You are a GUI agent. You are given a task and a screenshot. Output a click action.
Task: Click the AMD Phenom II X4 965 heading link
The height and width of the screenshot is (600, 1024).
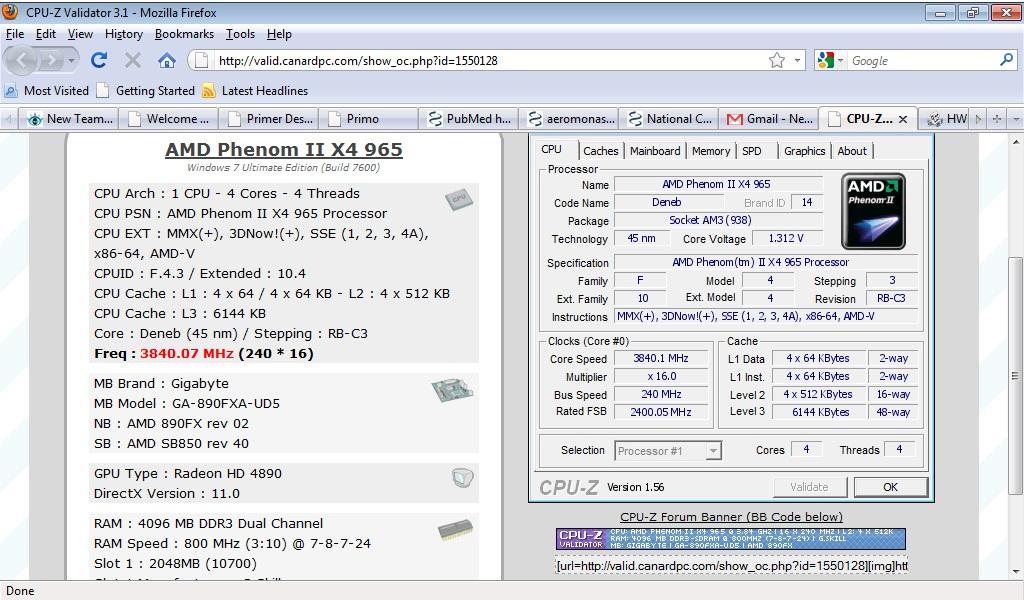(x=284, y=150)
